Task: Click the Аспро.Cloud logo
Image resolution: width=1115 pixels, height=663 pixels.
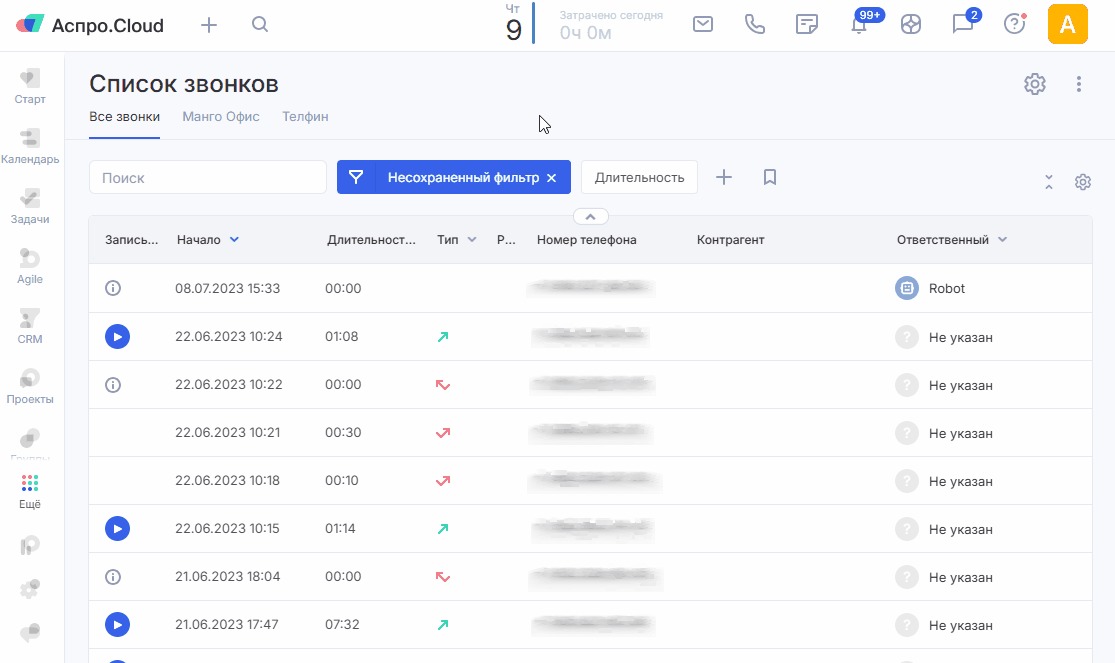Action: click(90, 25)
